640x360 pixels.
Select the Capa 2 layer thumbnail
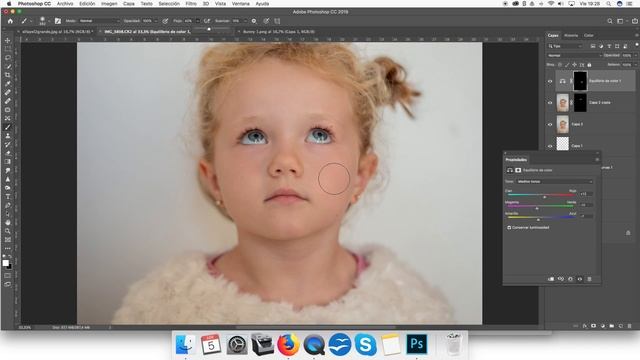(x=562, y=124)
